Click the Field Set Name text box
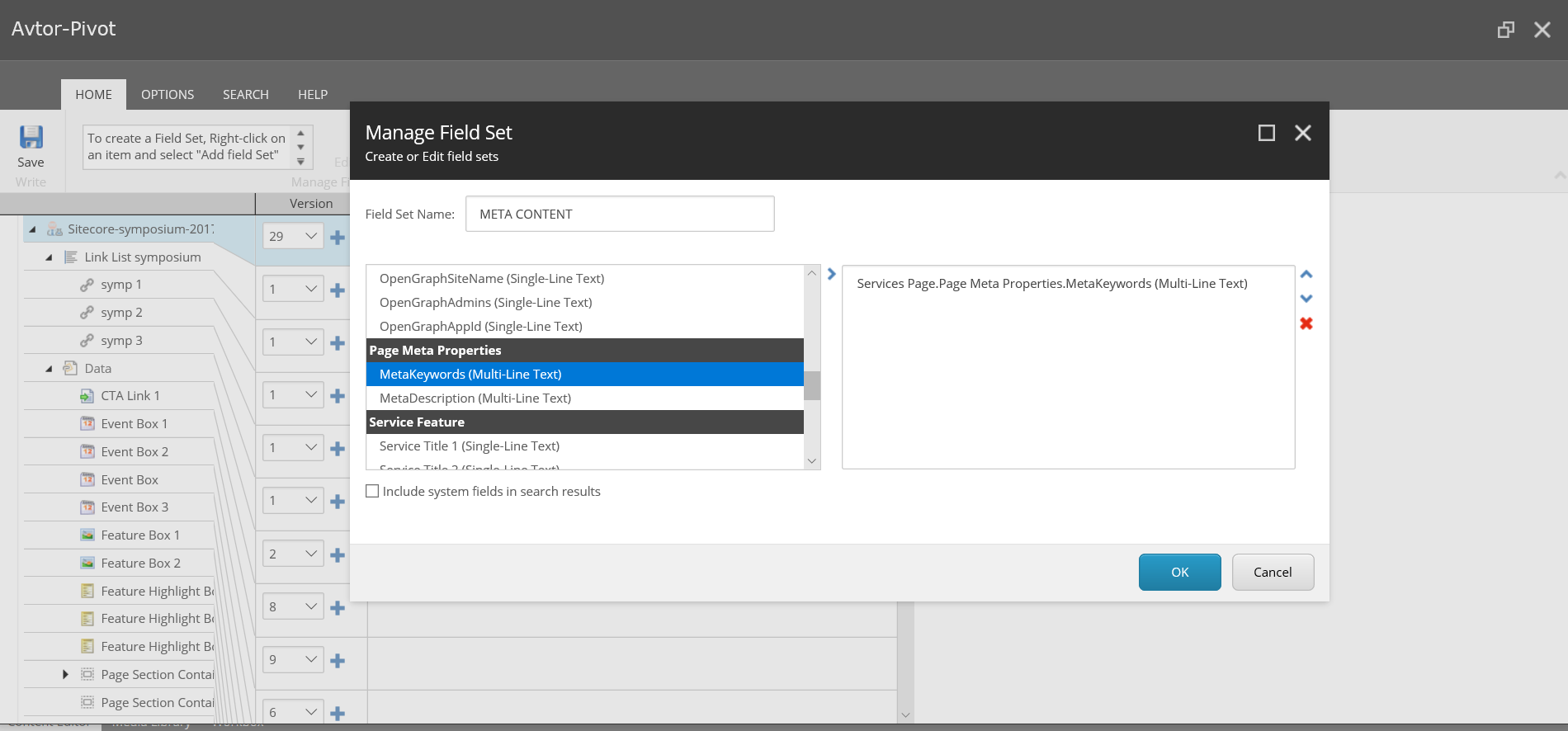The image size is (1568, 731). click(619, 215)
